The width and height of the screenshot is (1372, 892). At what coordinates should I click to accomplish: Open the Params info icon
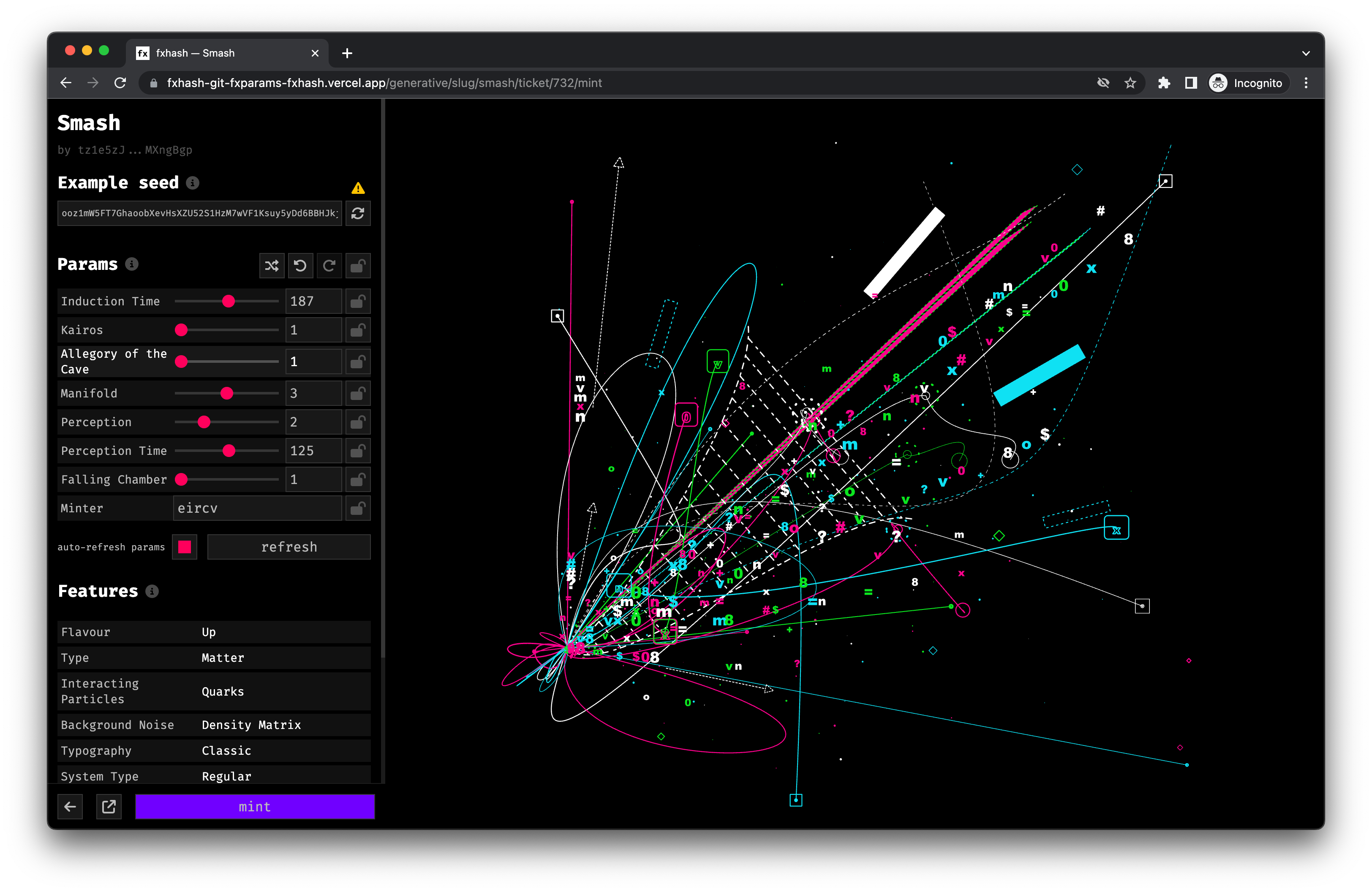pyautogui.click(x=132, y=264)
